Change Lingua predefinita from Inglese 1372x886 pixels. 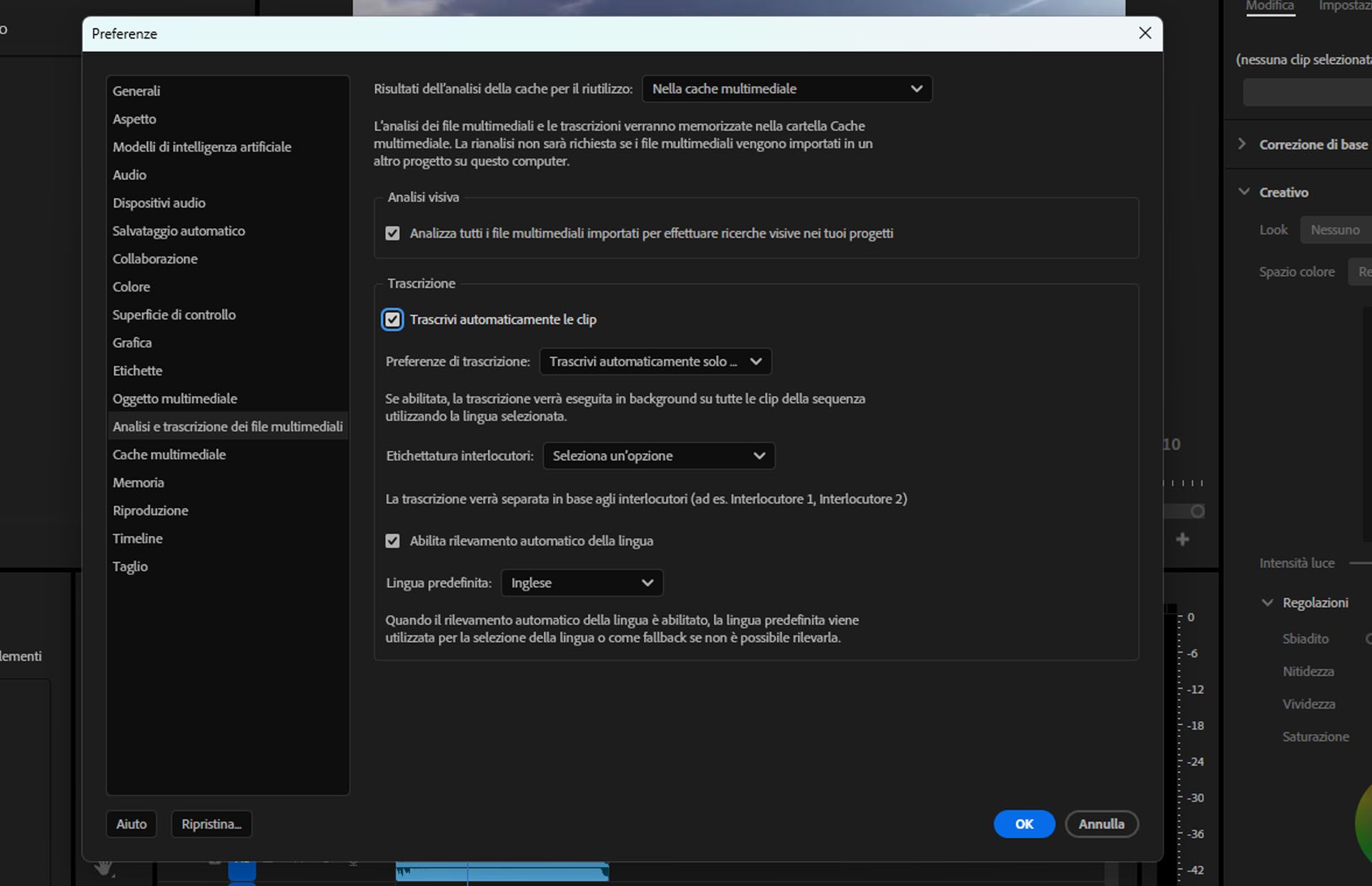pyautogui.click(x=582, y=583)
